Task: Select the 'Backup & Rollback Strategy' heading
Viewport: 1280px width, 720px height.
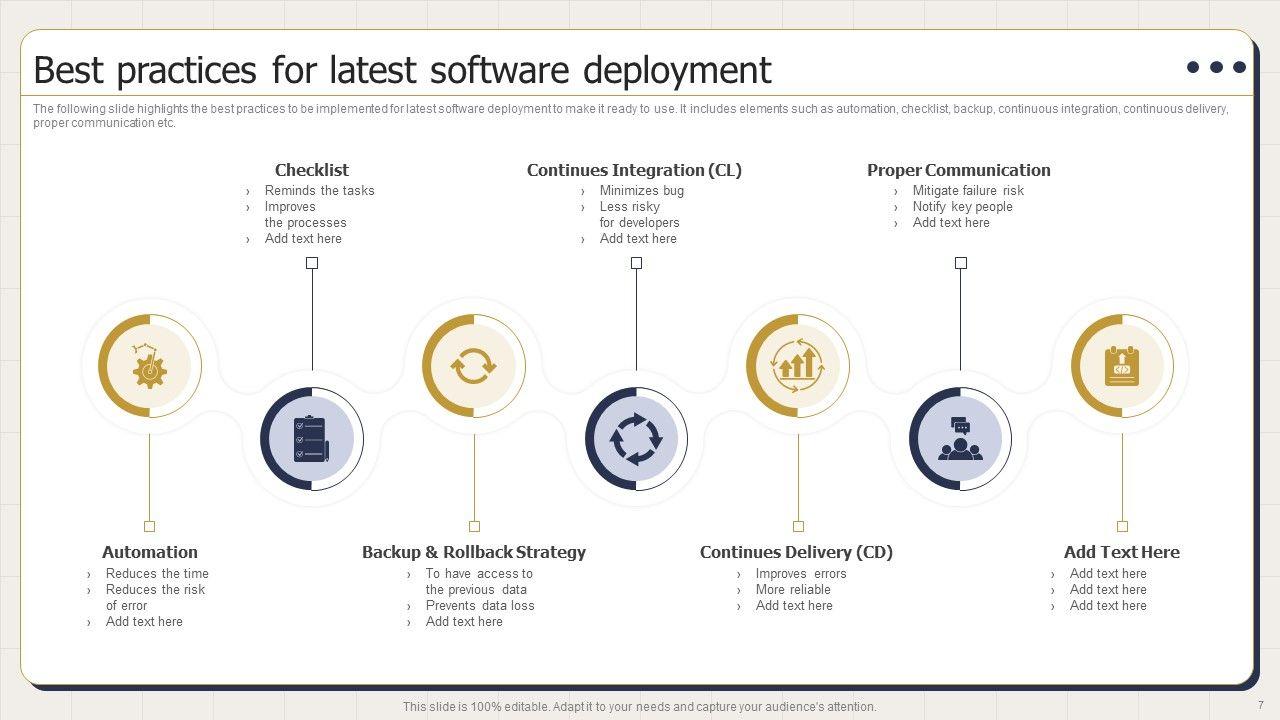Action: click(x=474, y=552)
